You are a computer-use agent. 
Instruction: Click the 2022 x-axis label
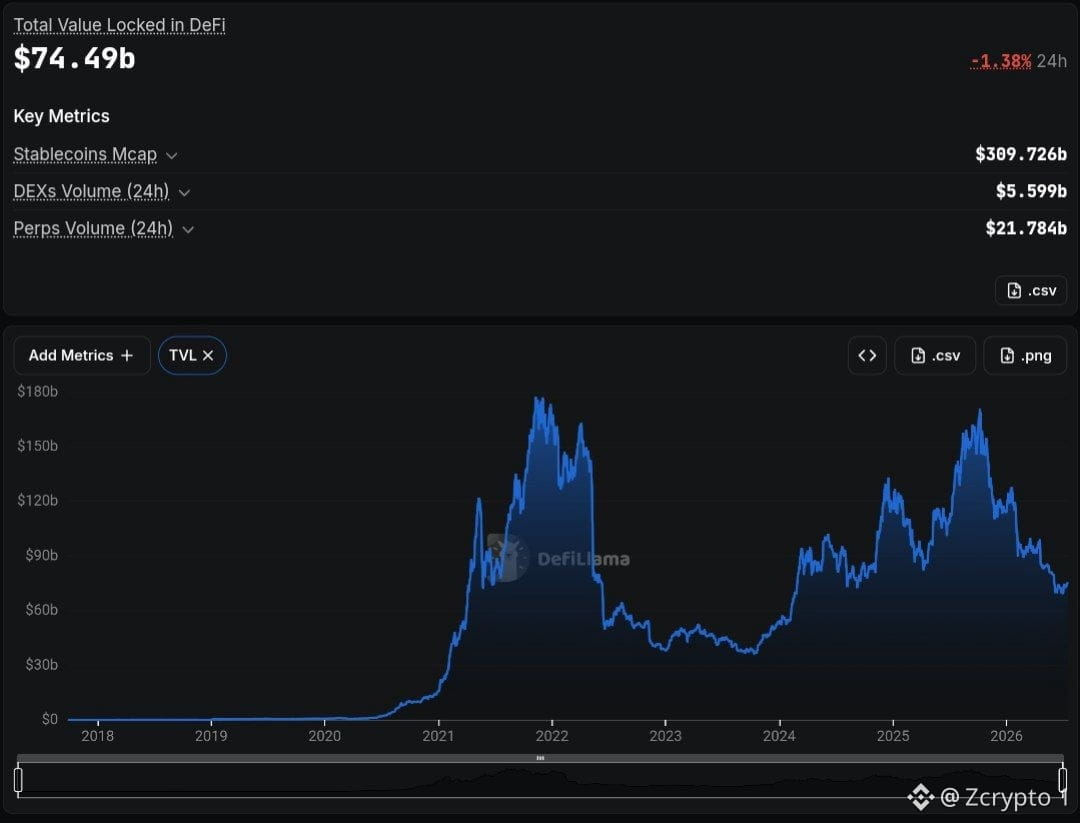[552, 736]
